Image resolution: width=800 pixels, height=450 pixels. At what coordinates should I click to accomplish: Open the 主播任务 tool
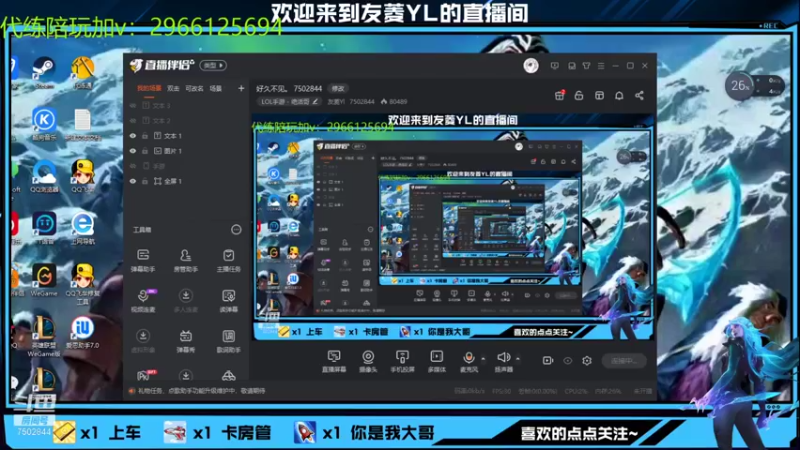point(229,260)
